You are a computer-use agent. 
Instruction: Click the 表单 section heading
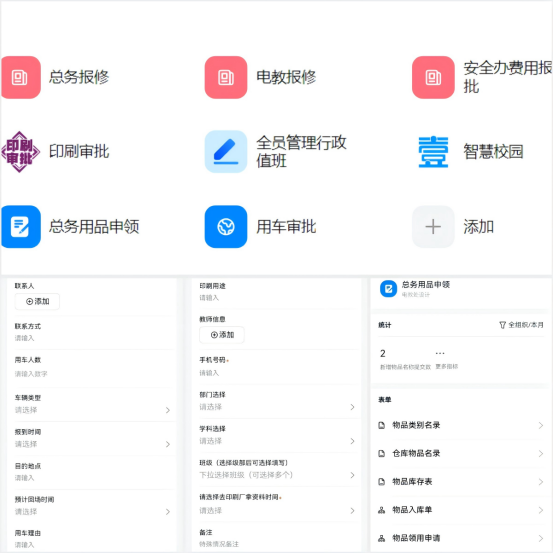(x=384, y=400)
